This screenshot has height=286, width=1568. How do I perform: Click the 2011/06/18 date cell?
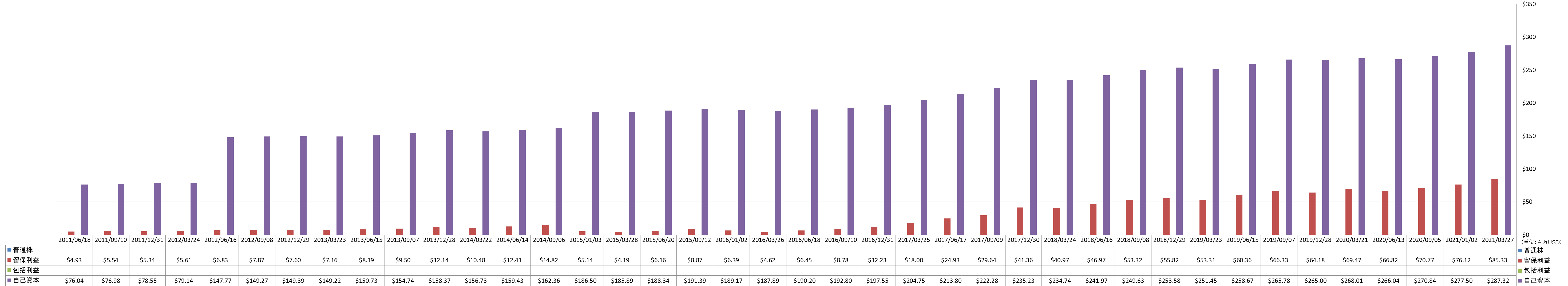[x=74, y=240]
